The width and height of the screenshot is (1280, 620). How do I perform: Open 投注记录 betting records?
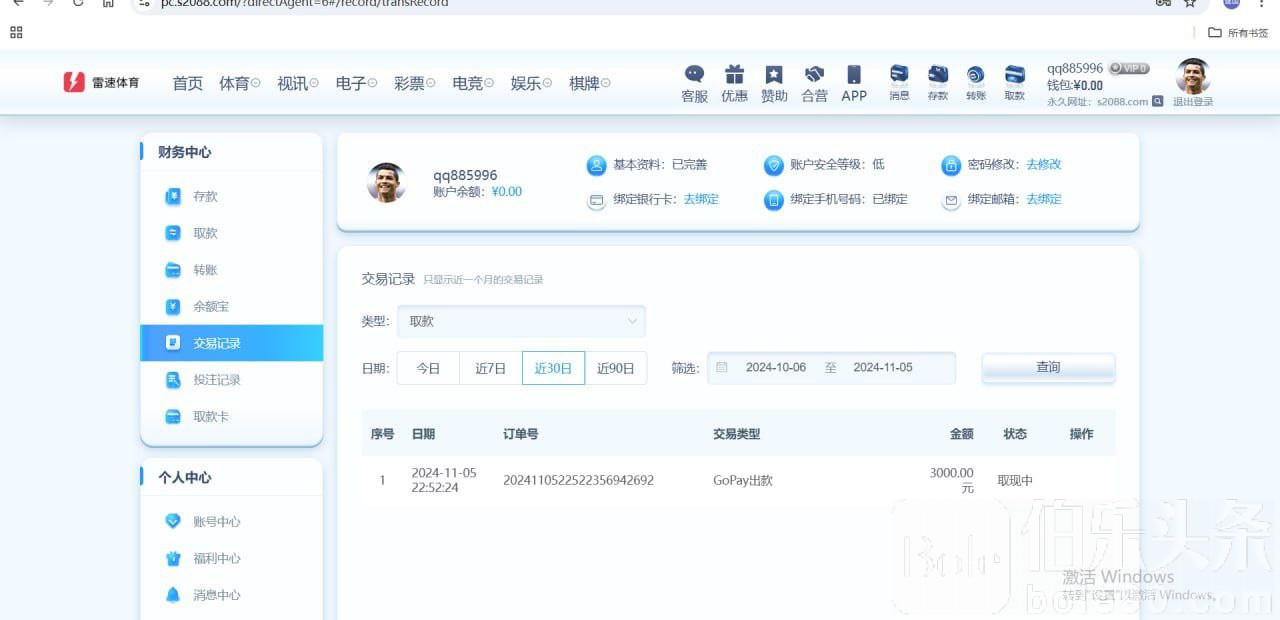[231, 380]
